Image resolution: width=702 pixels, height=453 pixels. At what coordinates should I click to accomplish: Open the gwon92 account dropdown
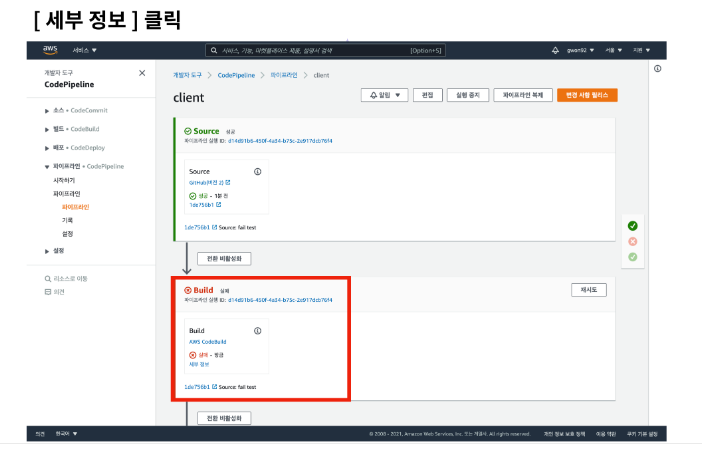coord(580,50)
